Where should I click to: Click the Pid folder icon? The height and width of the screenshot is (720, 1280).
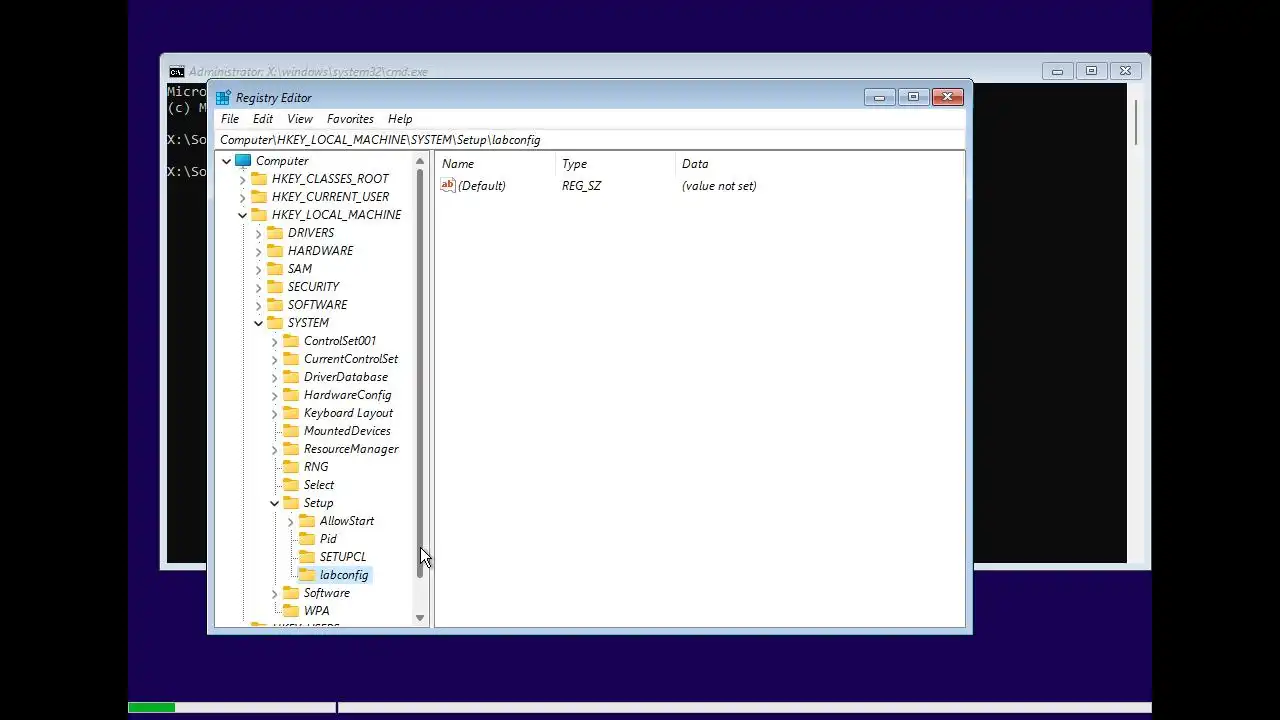307,539
